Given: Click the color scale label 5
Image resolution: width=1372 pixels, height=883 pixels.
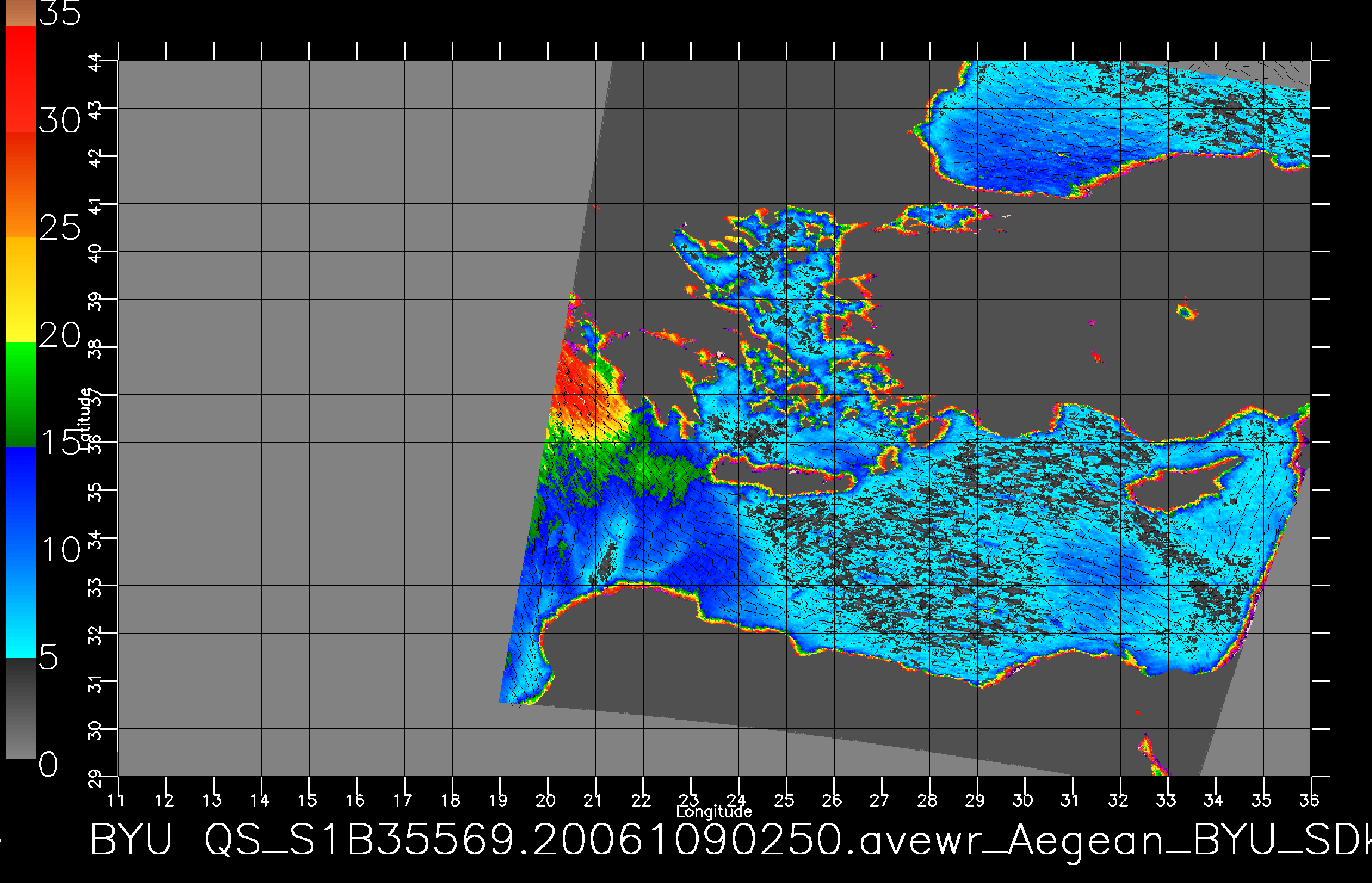Looking at the screenshot, I should click(49, 657).
